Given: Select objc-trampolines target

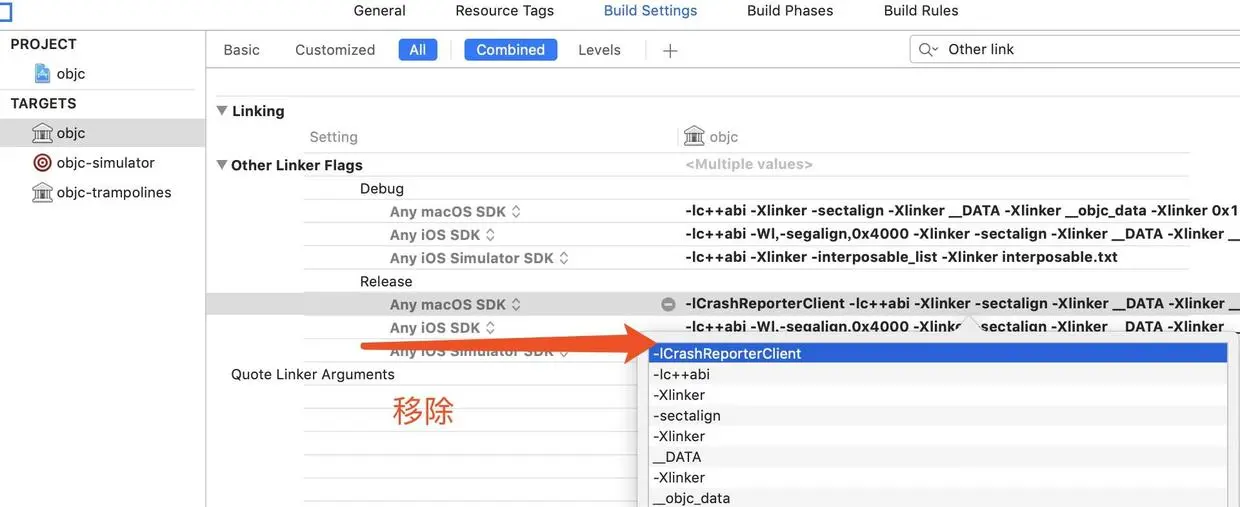Looking at the screenshot, I should [113, 193].
